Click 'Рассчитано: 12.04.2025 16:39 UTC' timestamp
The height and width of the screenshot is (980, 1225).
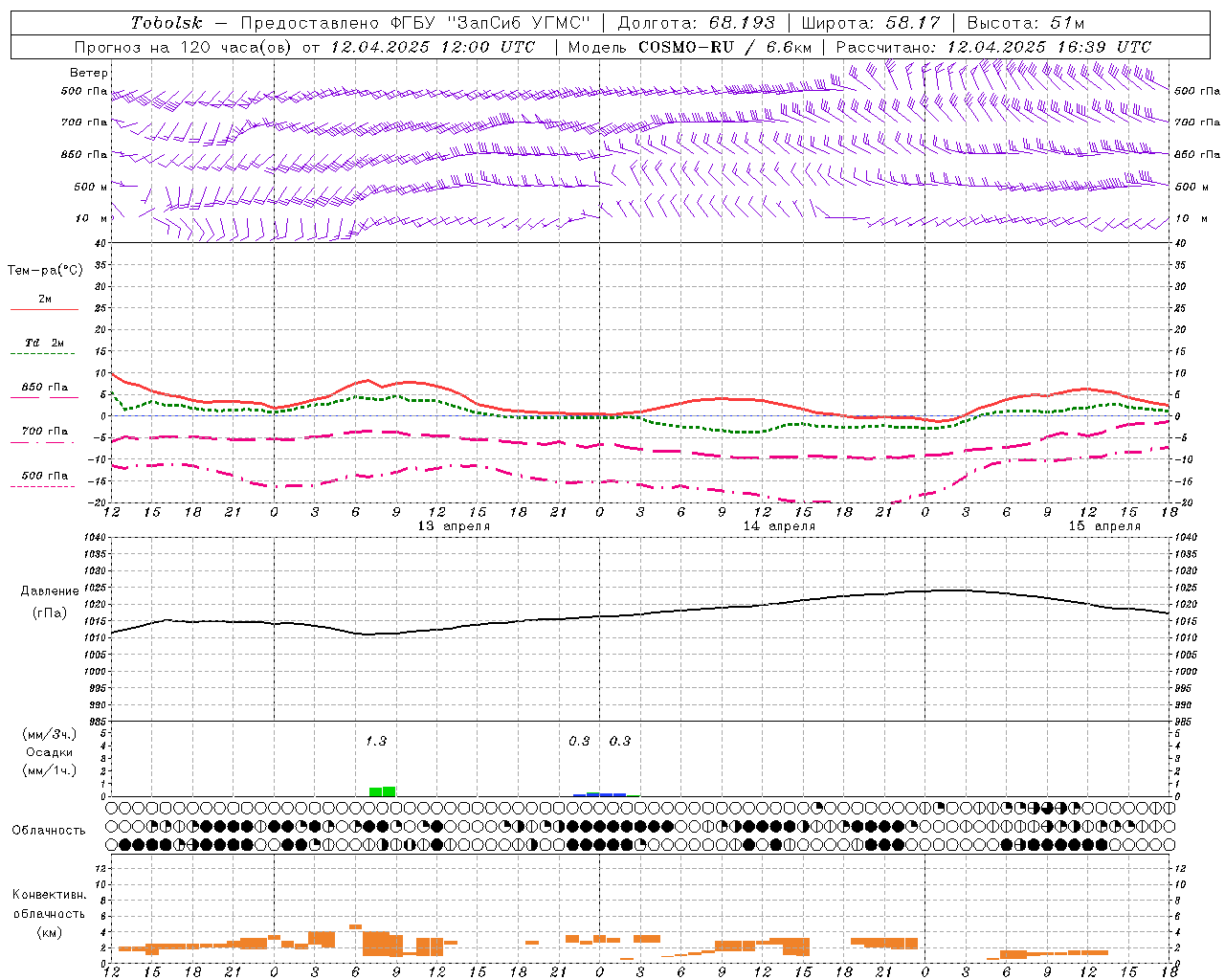point(993,47)
